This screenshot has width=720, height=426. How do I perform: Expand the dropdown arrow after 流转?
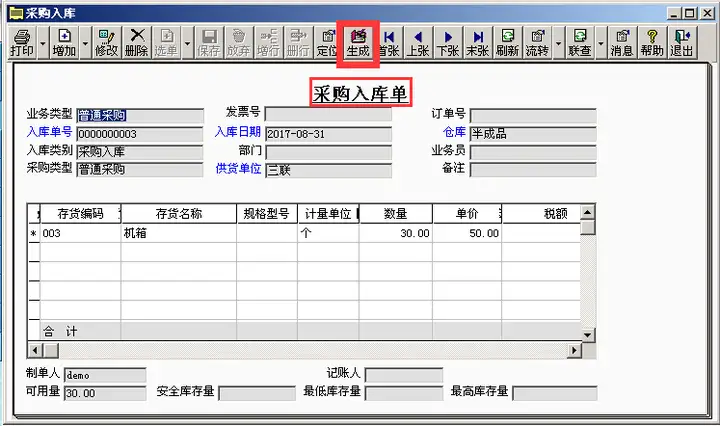558,43
